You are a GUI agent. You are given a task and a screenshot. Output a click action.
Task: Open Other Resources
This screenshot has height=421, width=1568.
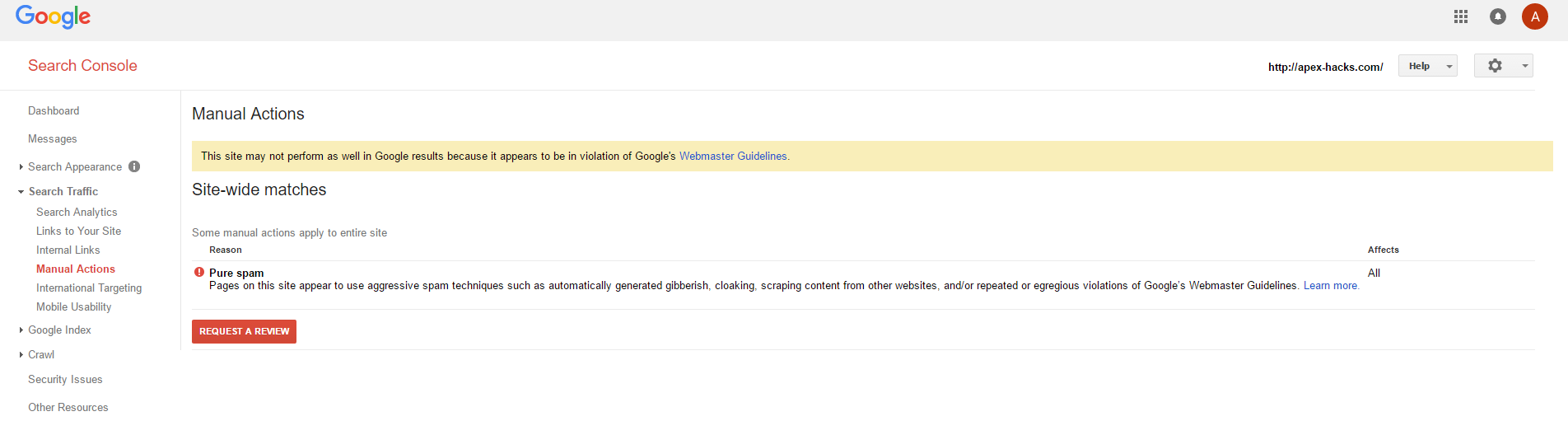tap(68, 407)
